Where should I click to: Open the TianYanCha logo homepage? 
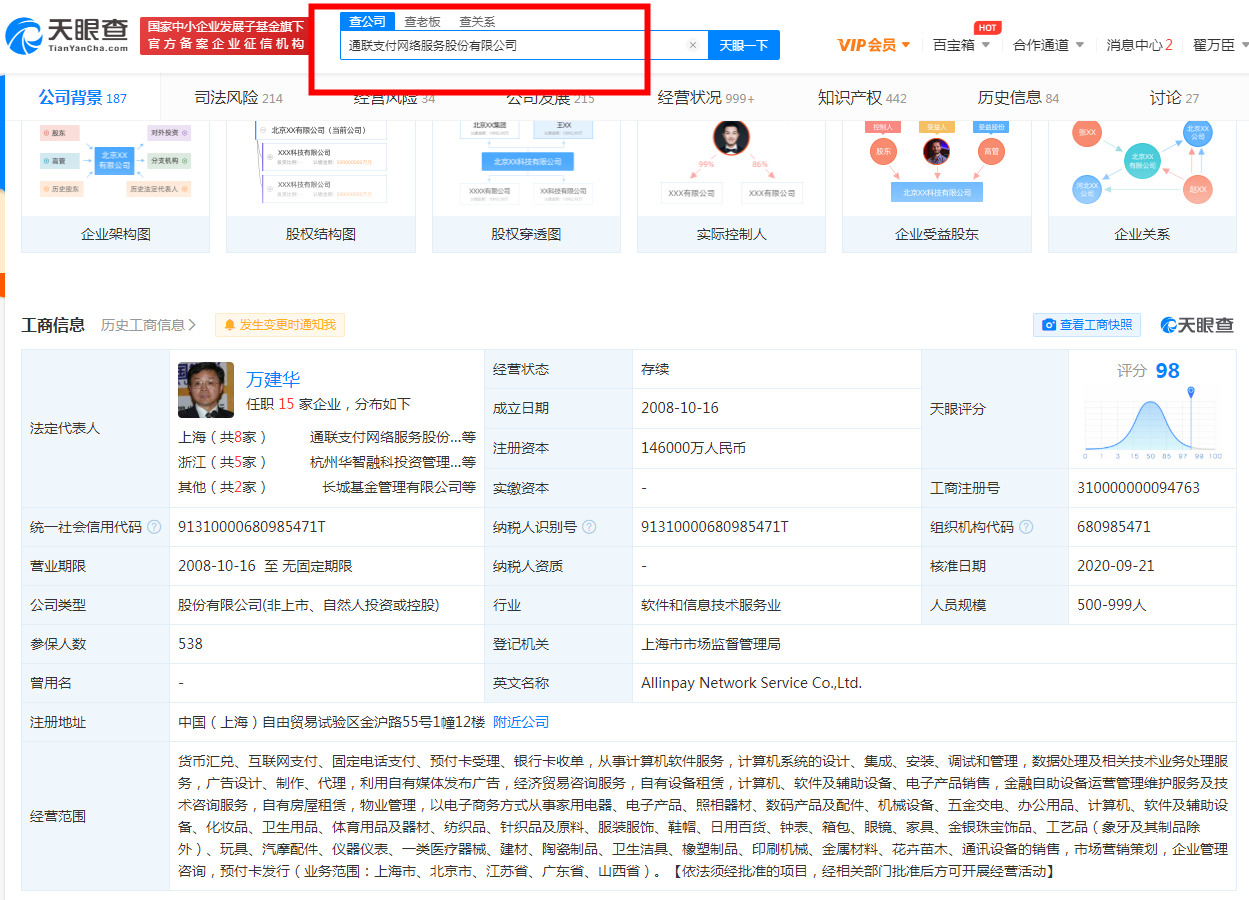66,36
